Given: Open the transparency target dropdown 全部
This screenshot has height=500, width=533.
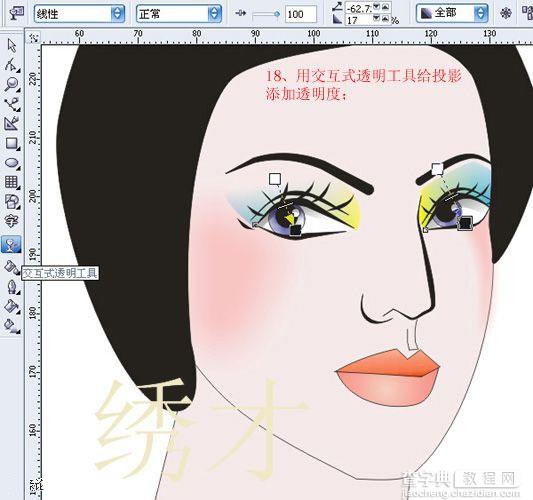Looking at the screenshot, I should tap(452, 13).
